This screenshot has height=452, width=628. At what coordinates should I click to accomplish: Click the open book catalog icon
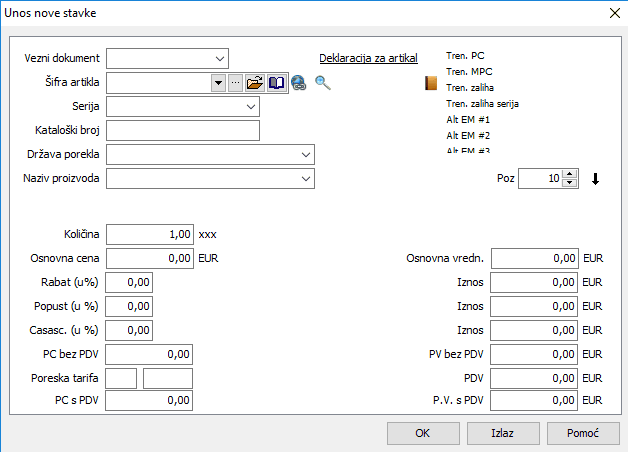[x=277, y=83]
